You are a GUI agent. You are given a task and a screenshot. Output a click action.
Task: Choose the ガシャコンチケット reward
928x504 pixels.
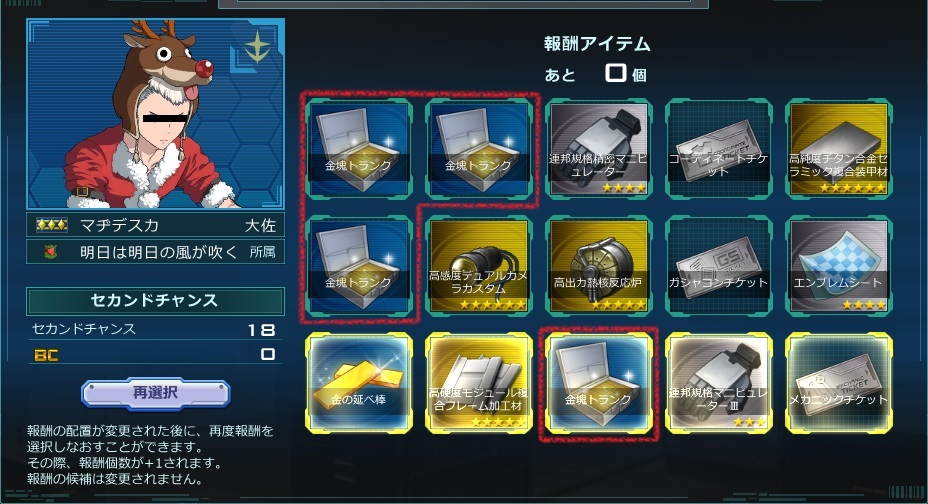pyautogui.click(x=718, y=266)
